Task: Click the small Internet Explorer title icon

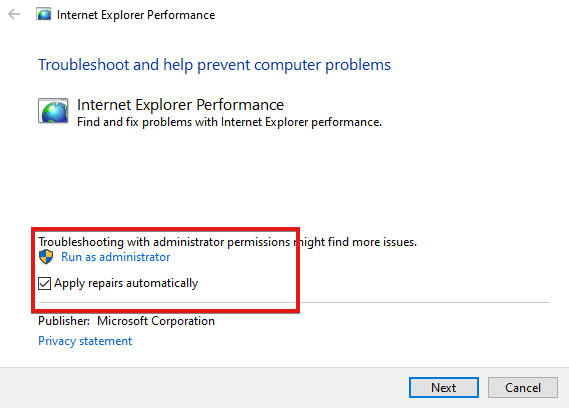Action: pos(44,15)
